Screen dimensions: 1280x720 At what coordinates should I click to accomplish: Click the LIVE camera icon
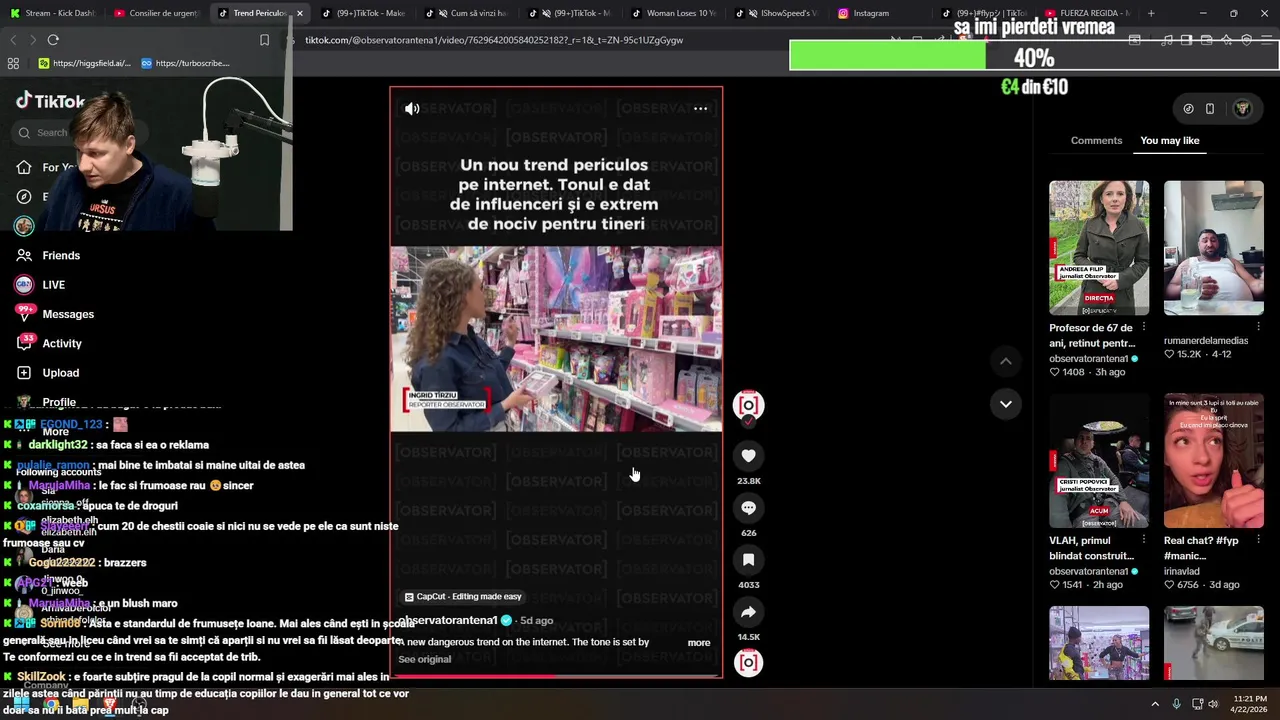point(24,285)
